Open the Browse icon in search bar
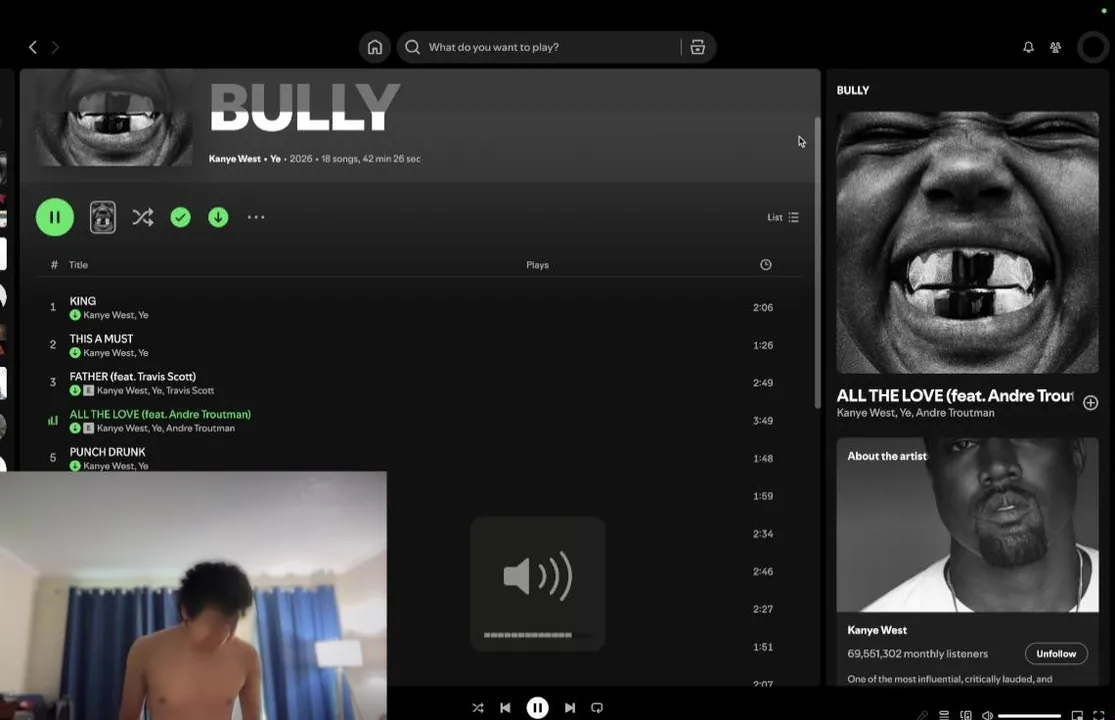1115x720 pixels. coord(698,47)
